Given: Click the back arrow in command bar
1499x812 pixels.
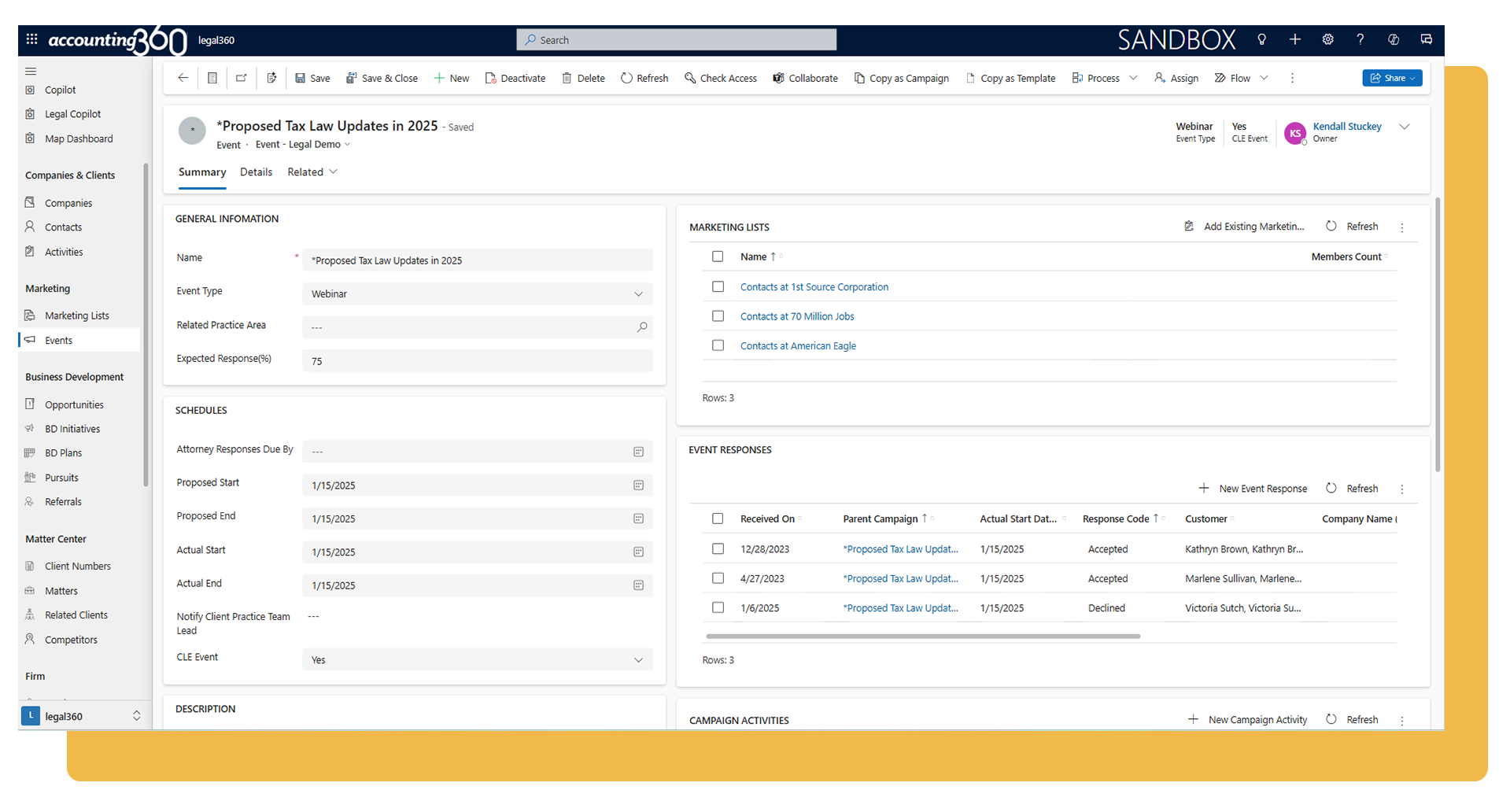Looking at the screenshot, I should coord(183,78).
